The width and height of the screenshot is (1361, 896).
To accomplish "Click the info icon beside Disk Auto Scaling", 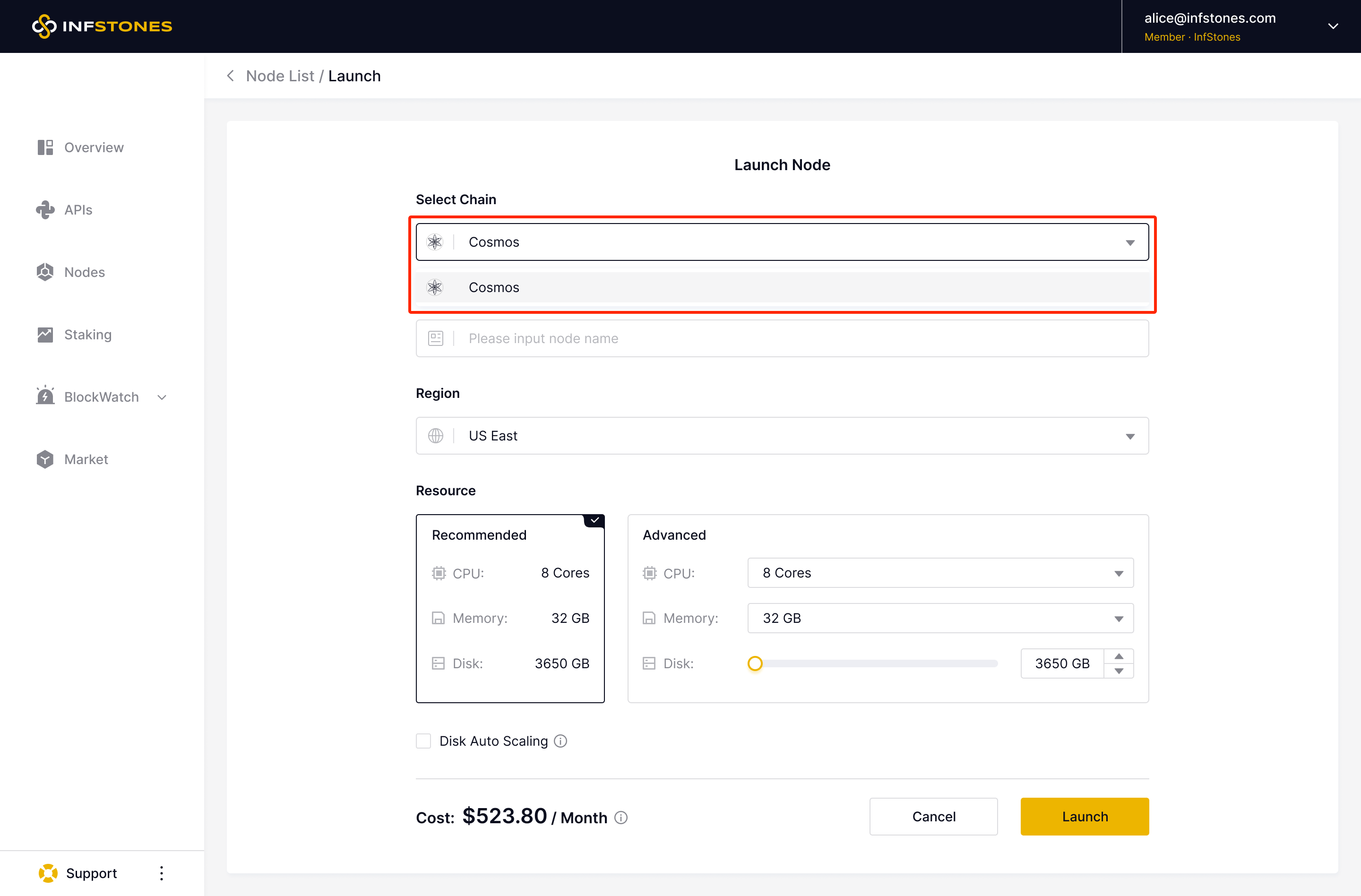I will click(560, 741).
